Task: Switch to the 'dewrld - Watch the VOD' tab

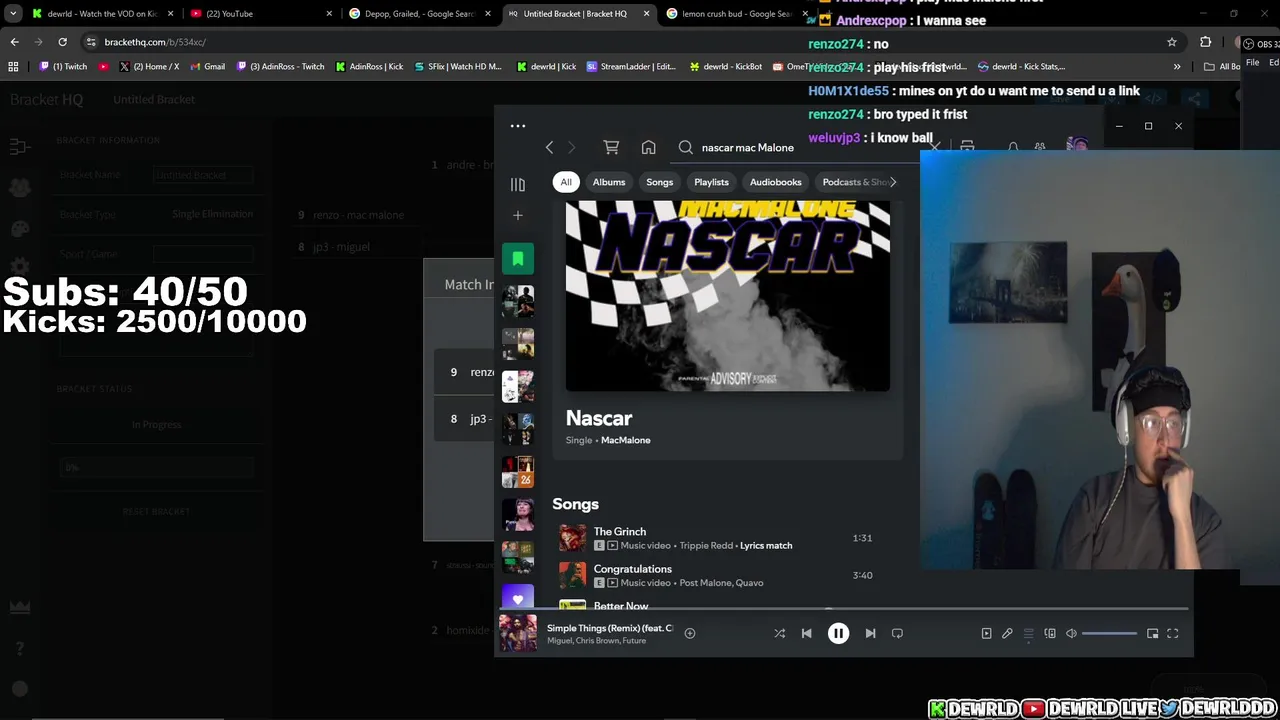Action: (102, 13)
